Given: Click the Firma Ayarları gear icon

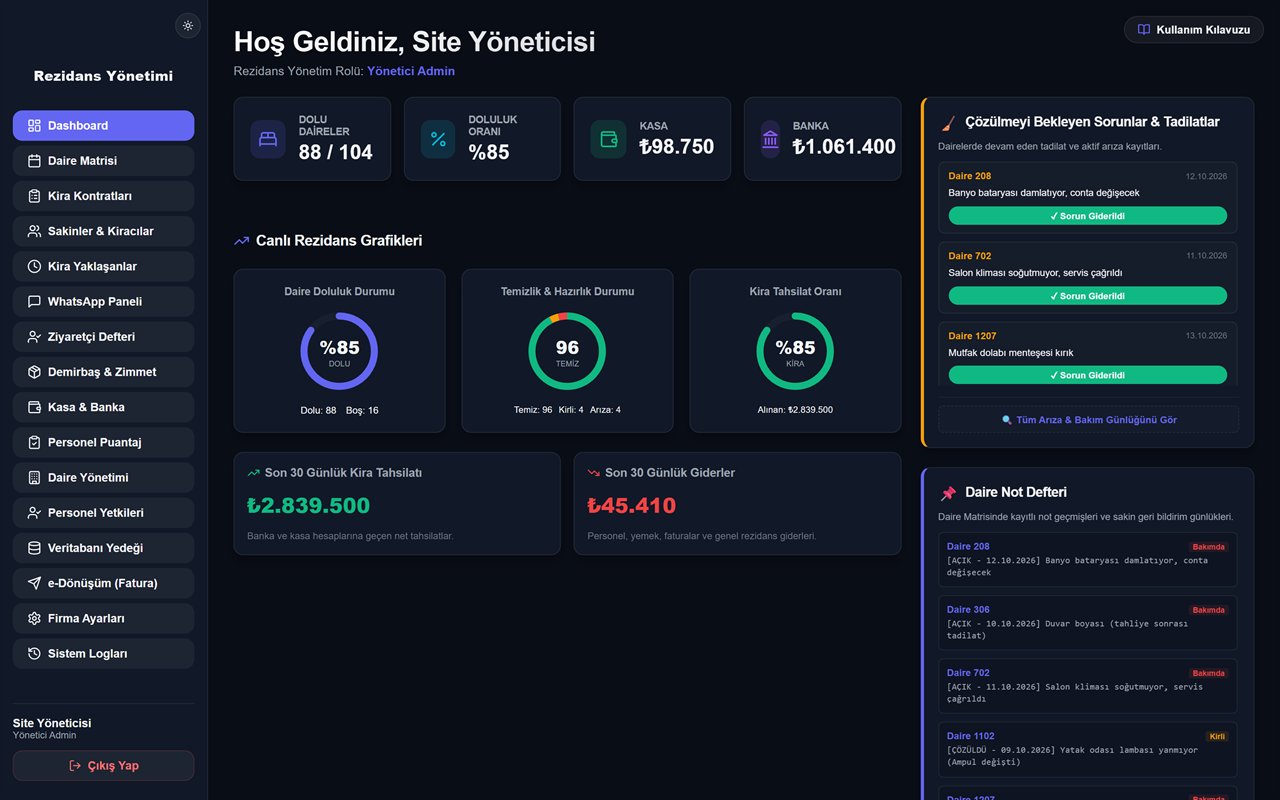Looking at the screenshot, I should (34, 619).
